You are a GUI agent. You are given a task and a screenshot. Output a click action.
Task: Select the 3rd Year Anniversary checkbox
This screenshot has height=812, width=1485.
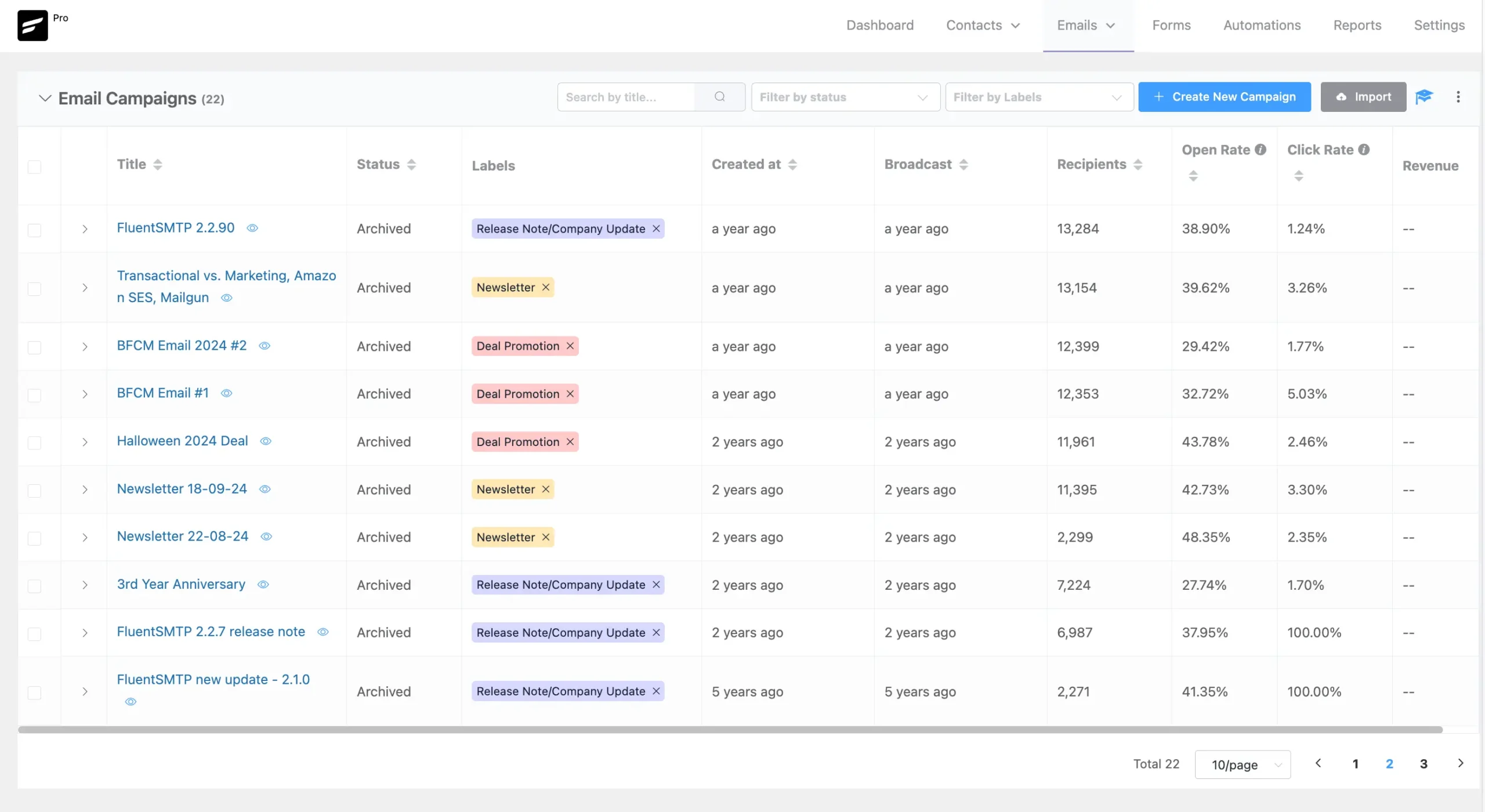click(35, 586)
